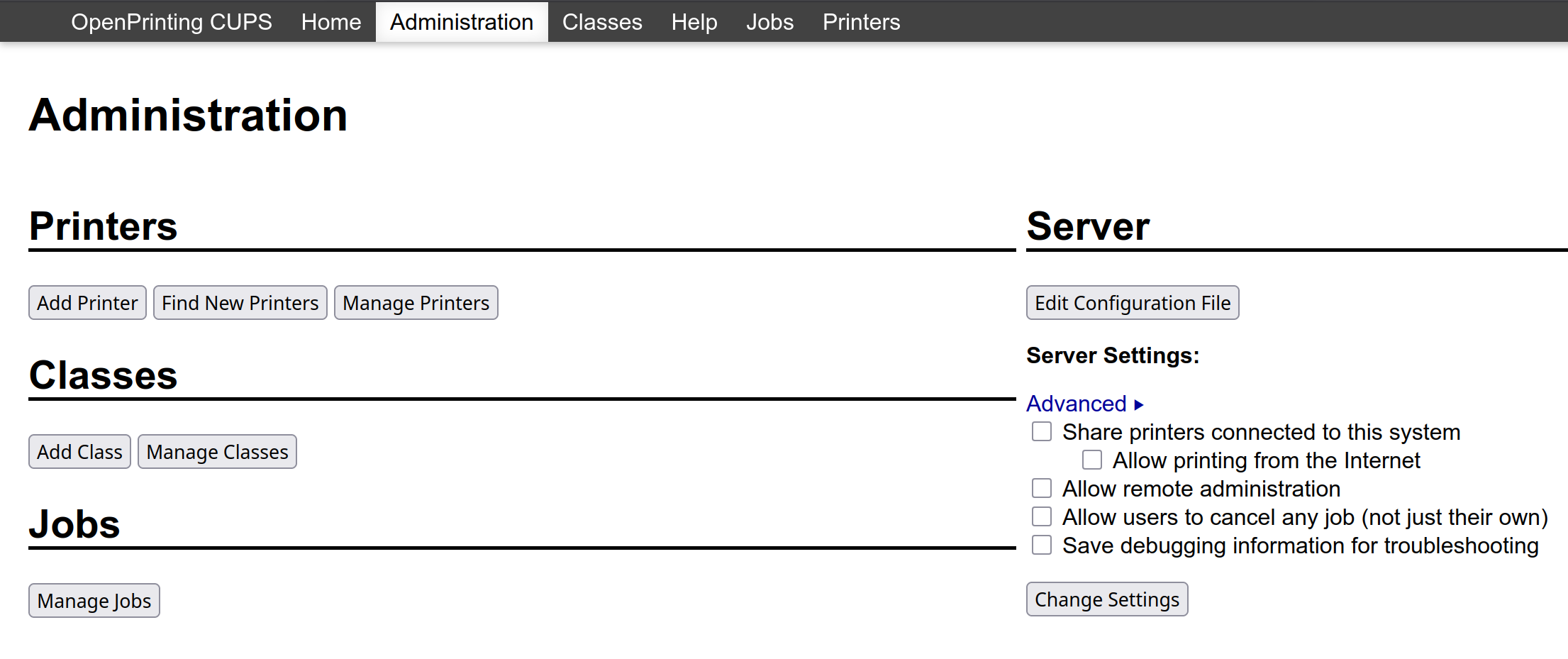Switch to the Jobs tab
Viewport: 1568px width, 659px height.
(x=769, y=22)
